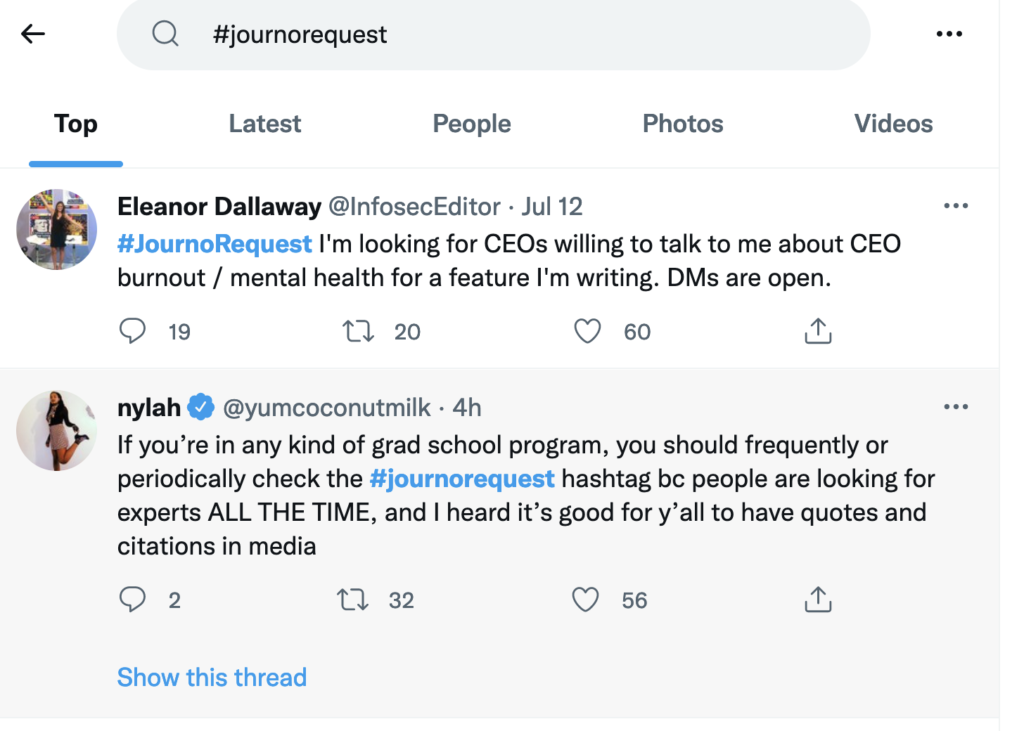Reply to nylah's grad school tweet
The height and width of the screenshot is (731, 1024).
(133, 600)
